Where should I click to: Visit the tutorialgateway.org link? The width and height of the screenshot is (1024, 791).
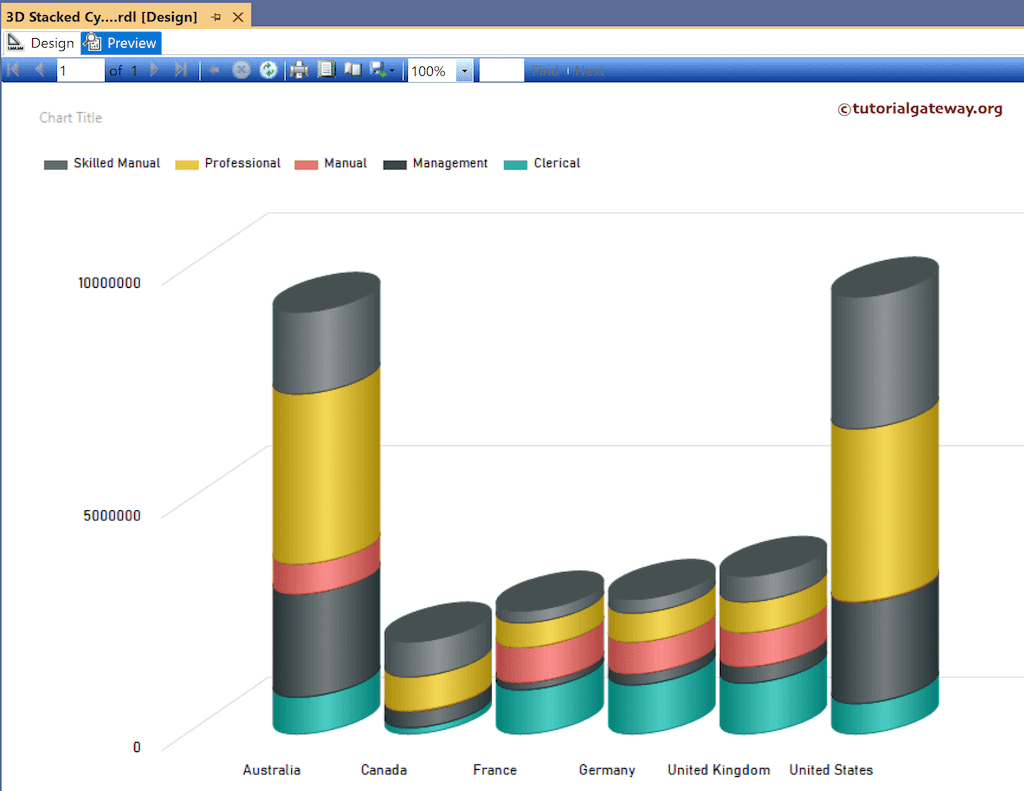(921, 108)
